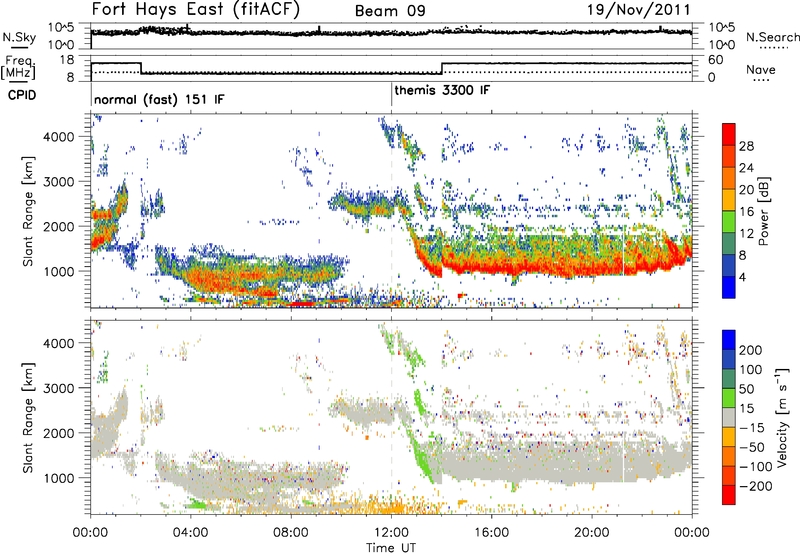Click the 'Time UT' axis title
Screen dimensions: 800x554
(x=391, y=548)
